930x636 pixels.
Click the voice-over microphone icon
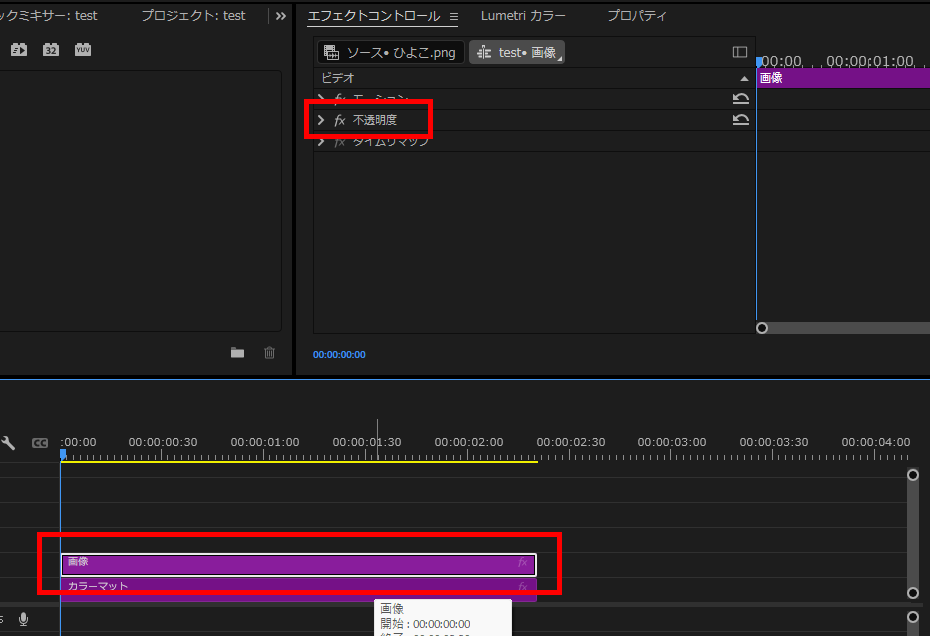pos(23,619)
